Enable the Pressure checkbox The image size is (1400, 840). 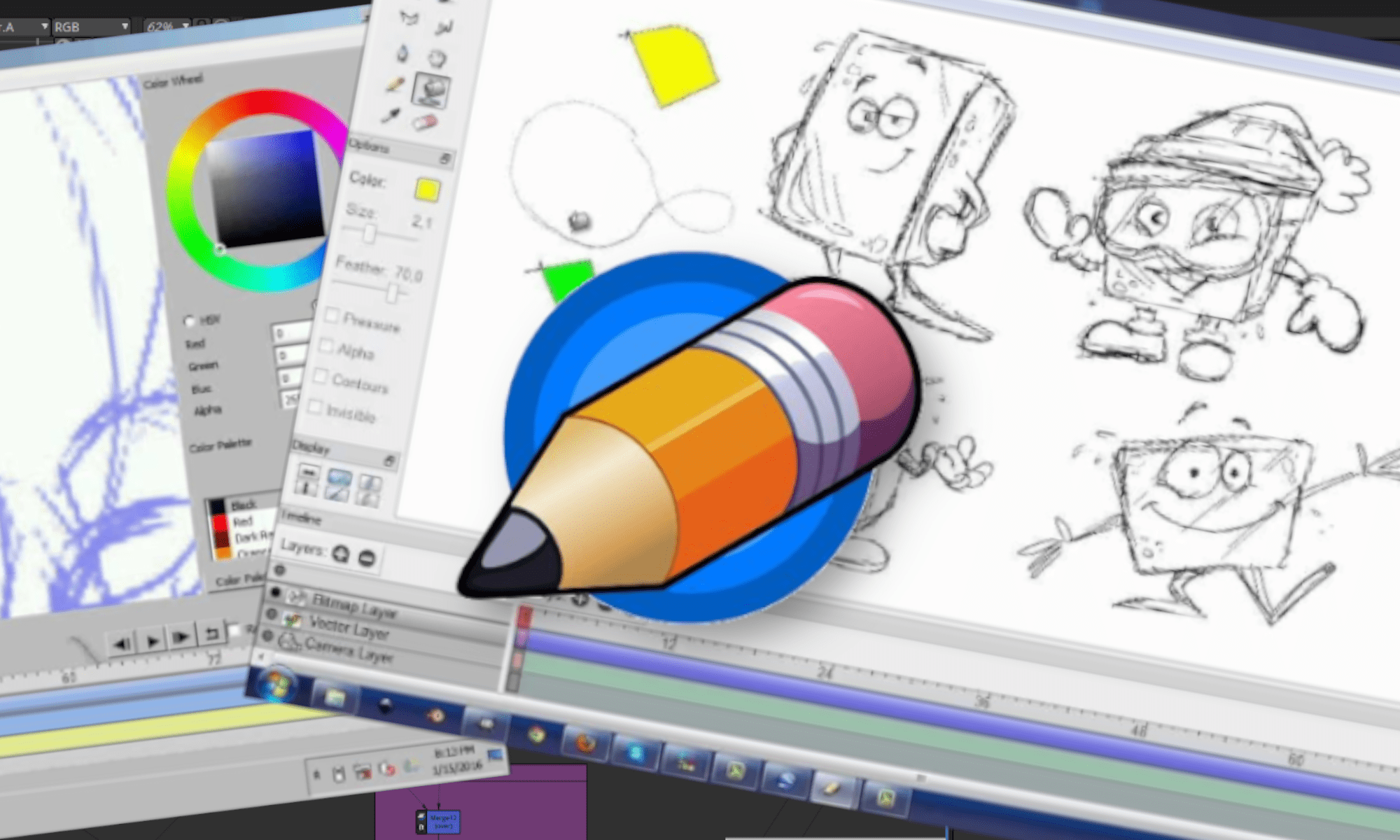[332, 316]
